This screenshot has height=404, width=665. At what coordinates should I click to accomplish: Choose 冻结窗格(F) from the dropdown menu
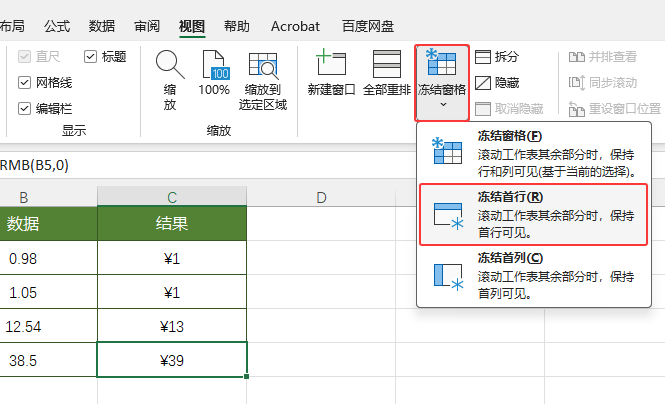click(x=534, y=153)
